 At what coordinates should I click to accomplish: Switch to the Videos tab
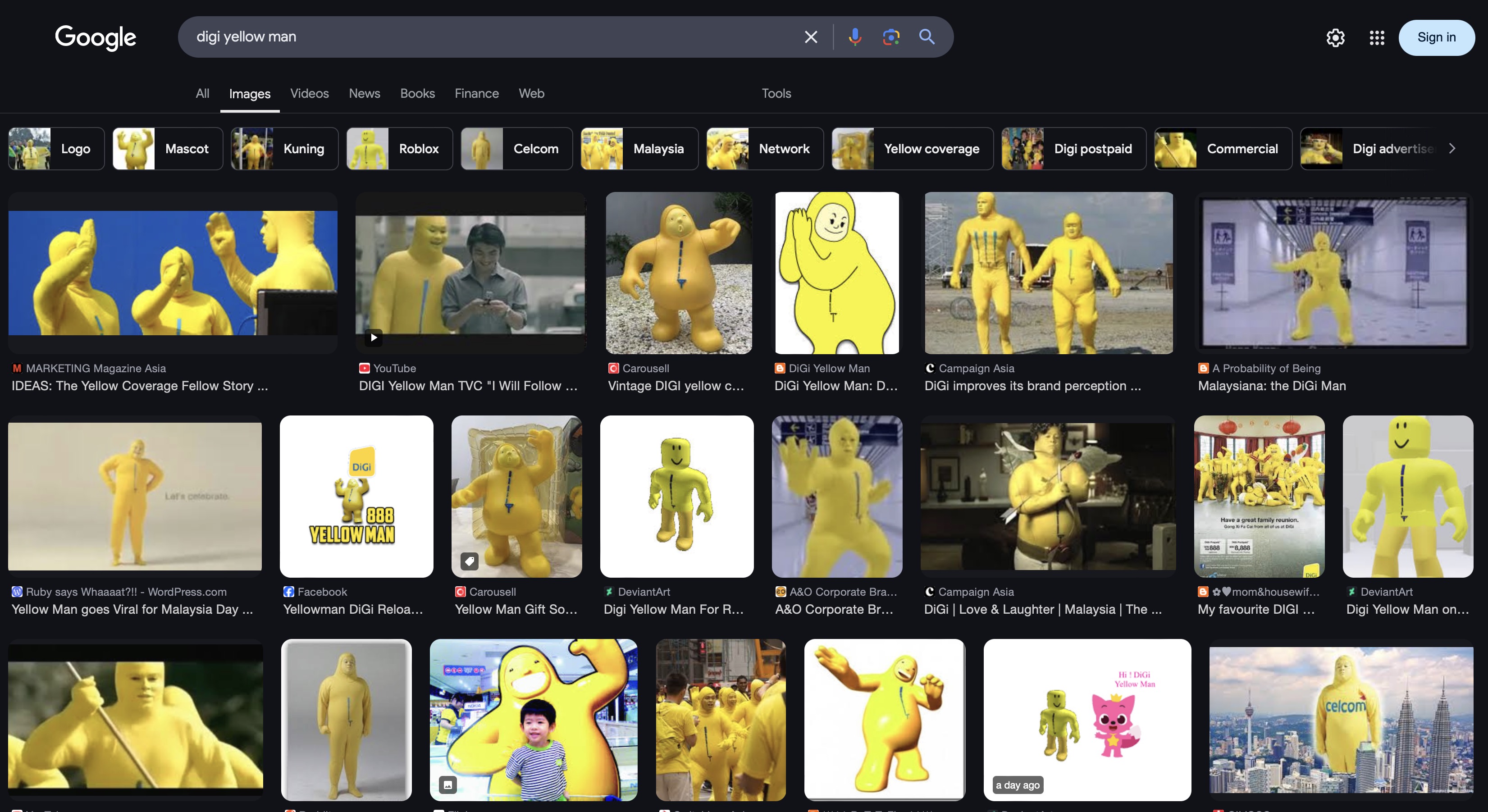click(309, 94)
